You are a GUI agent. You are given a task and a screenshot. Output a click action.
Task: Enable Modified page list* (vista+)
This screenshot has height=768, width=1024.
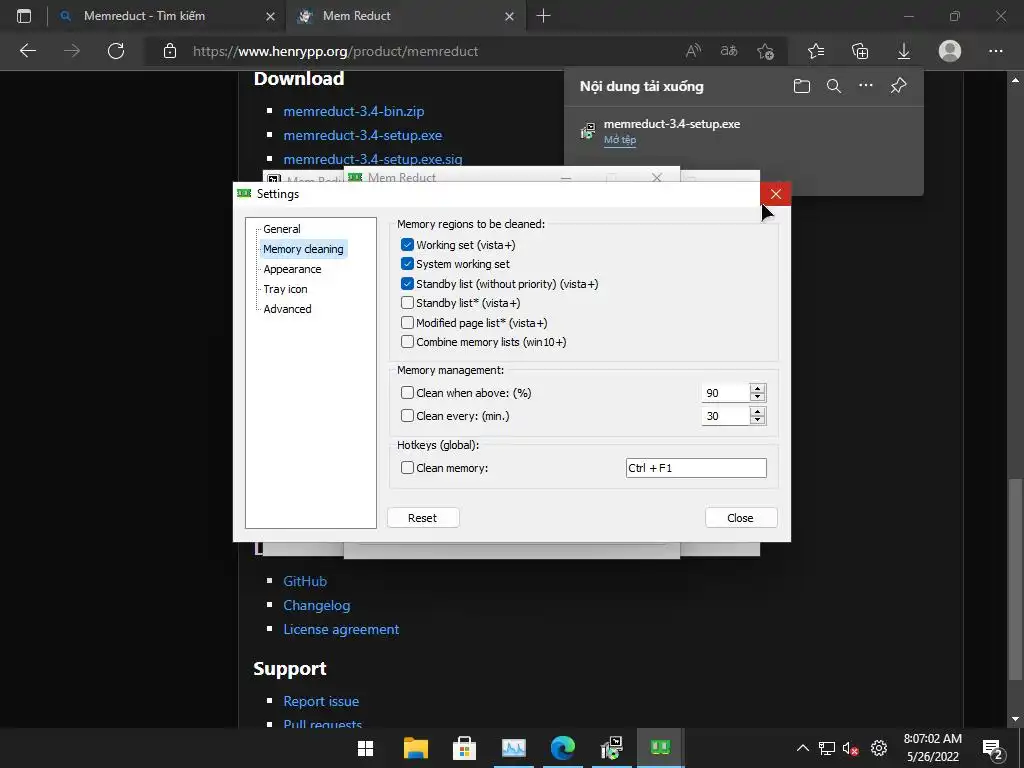[x=407, y=323]
